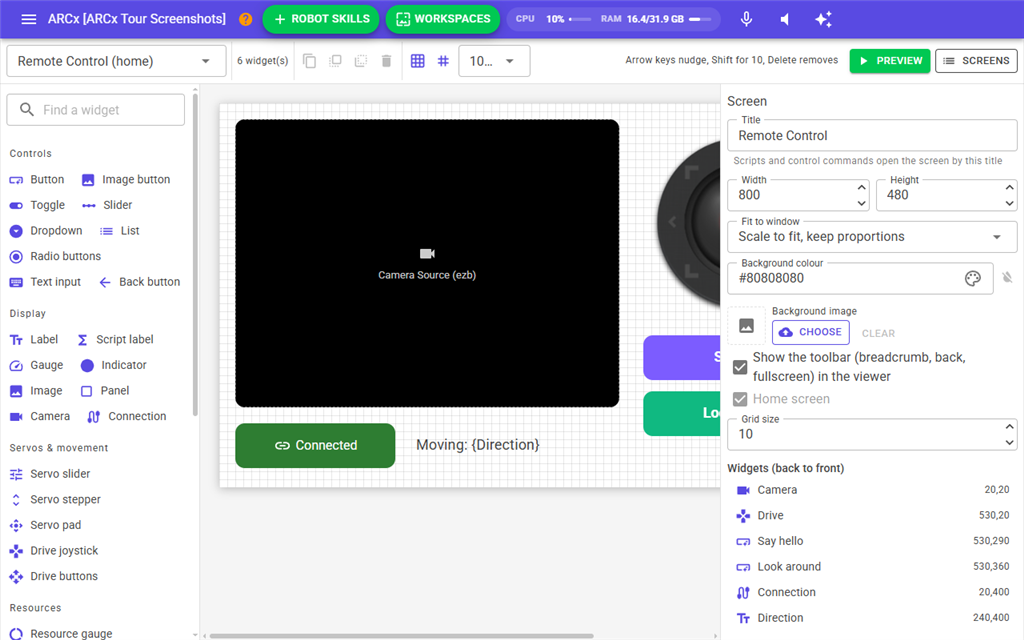The height and width of the screenshot is (640, 1024).
Task: Add a Toggle widget
Action: 37,205
